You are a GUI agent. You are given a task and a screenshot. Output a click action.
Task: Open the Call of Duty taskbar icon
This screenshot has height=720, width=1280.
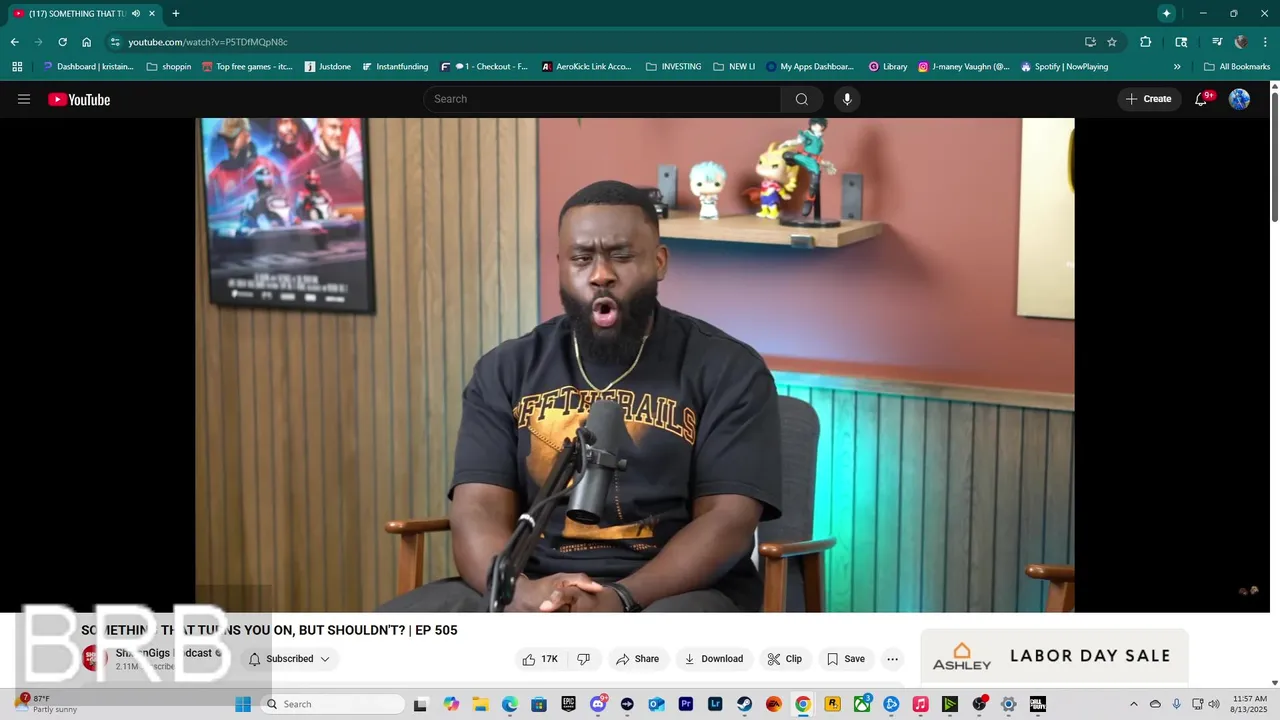pyautogui.click(x=1038, y=704)
